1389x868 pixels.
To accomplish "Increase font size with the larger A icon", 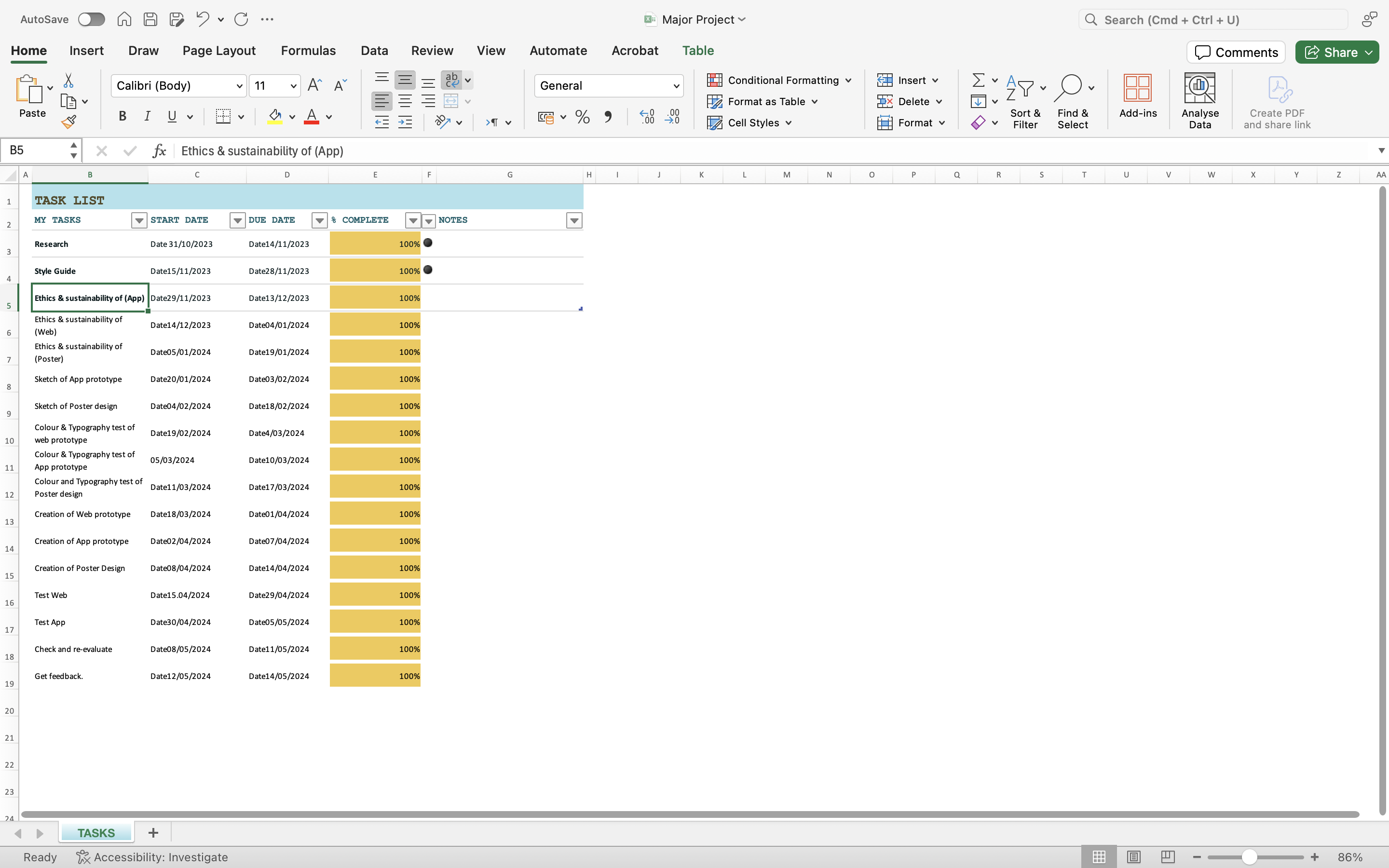I will click(x=314, y=85).
